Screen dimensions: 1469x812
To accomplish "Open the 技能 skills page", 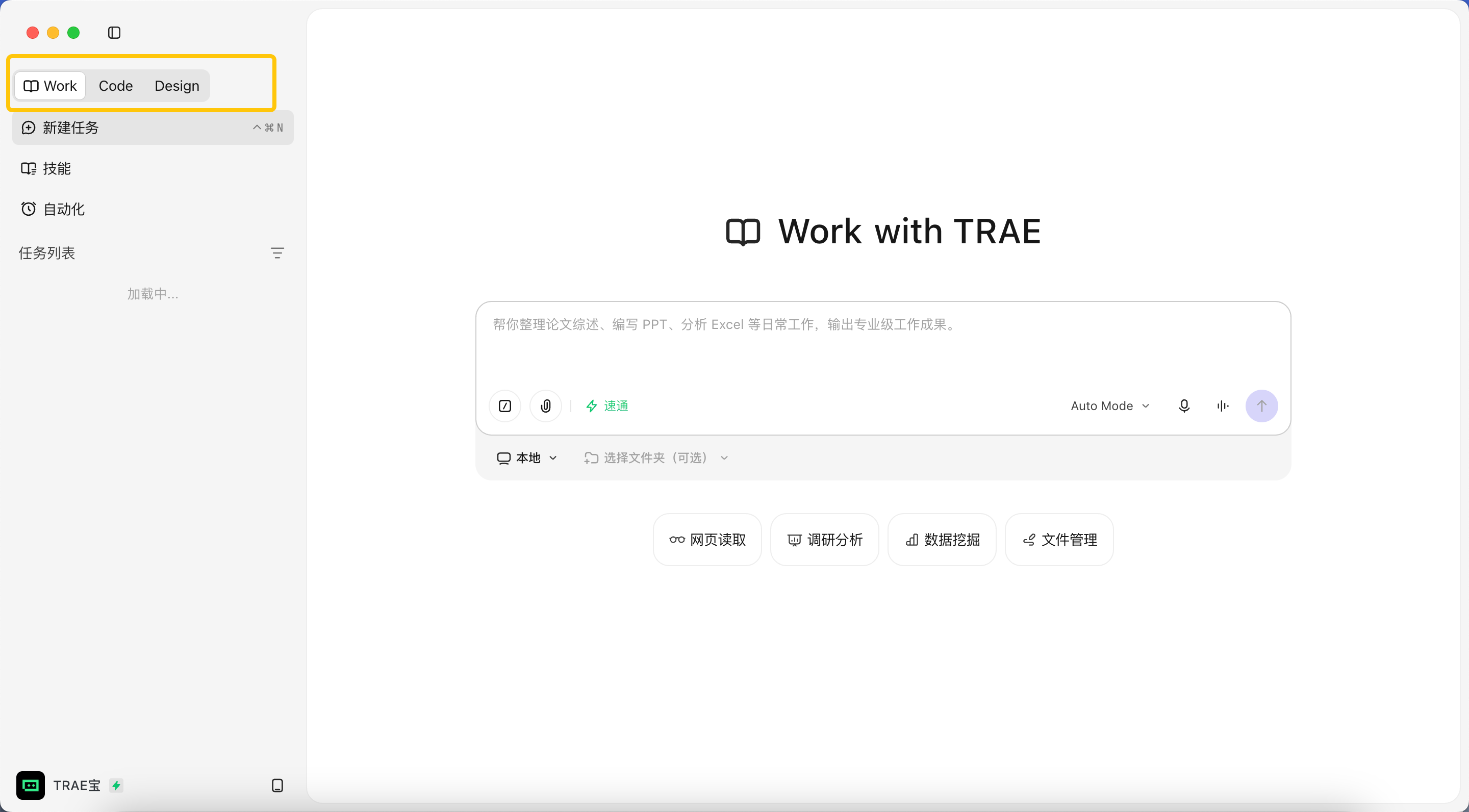I will (153, 168).
